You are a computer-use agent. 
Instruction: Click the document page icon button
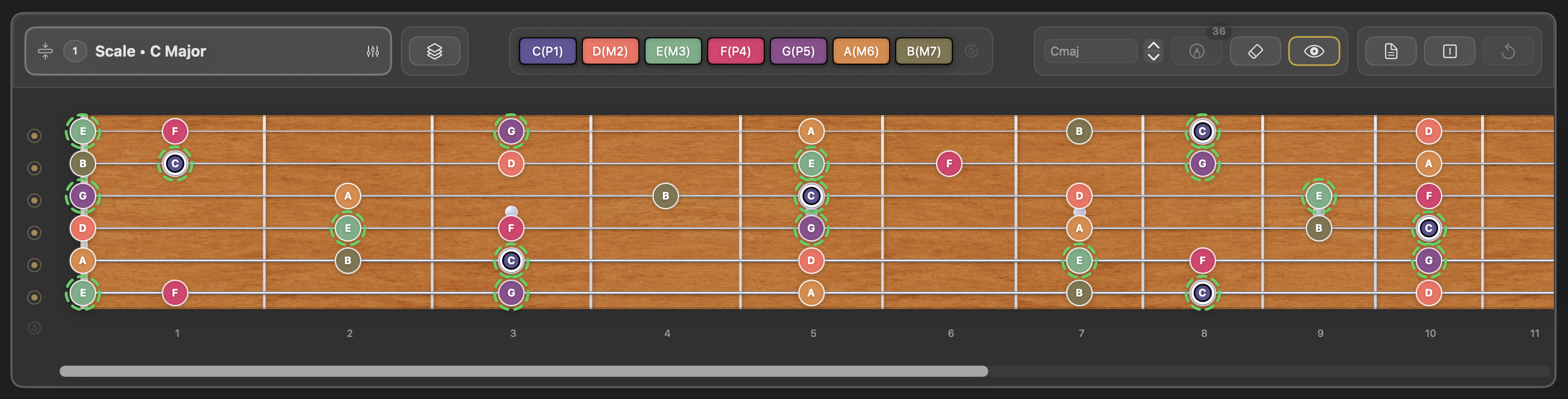[1391, 51]
